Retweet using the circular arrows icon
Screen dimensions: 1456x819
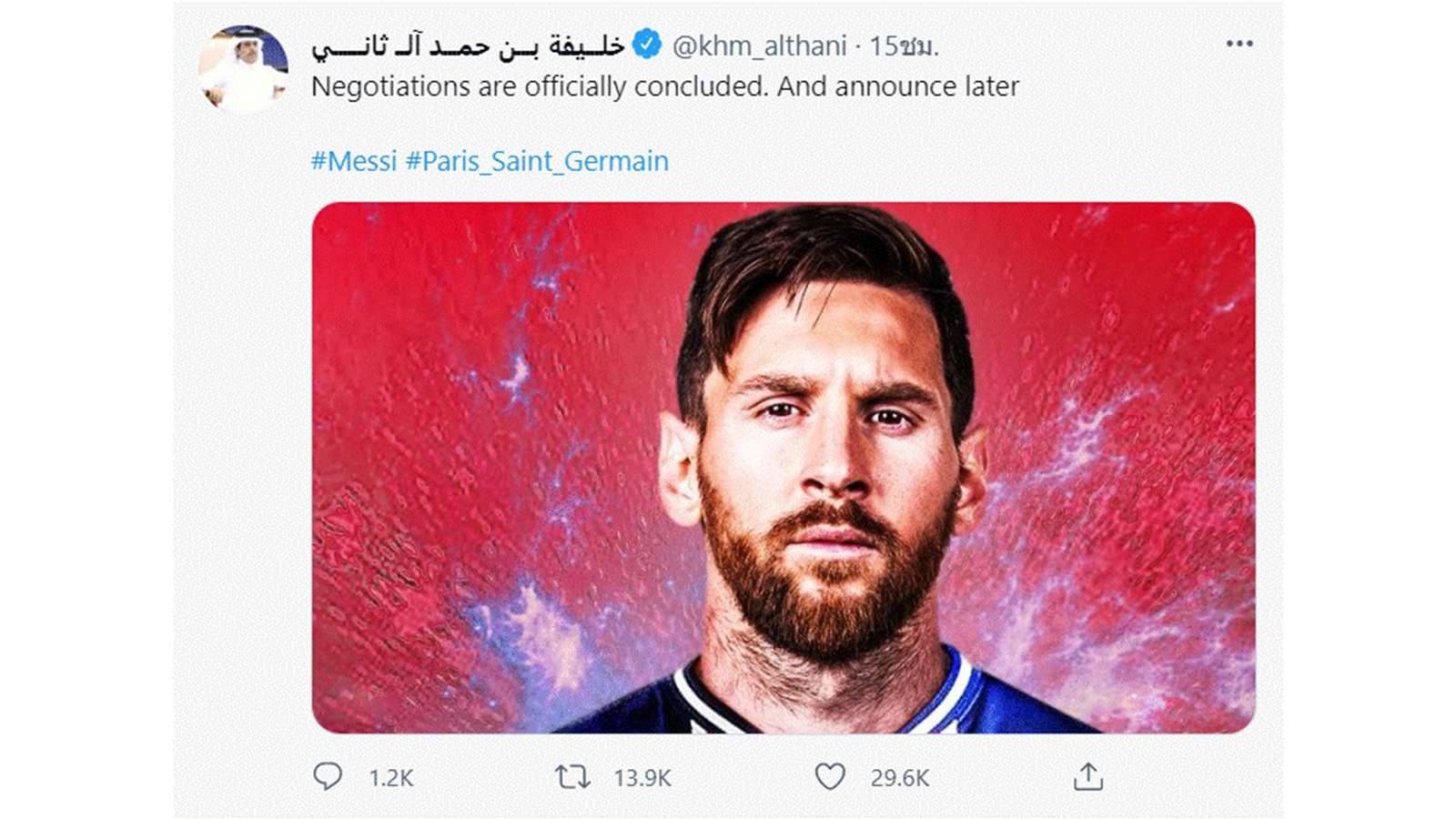click(573, 774)
